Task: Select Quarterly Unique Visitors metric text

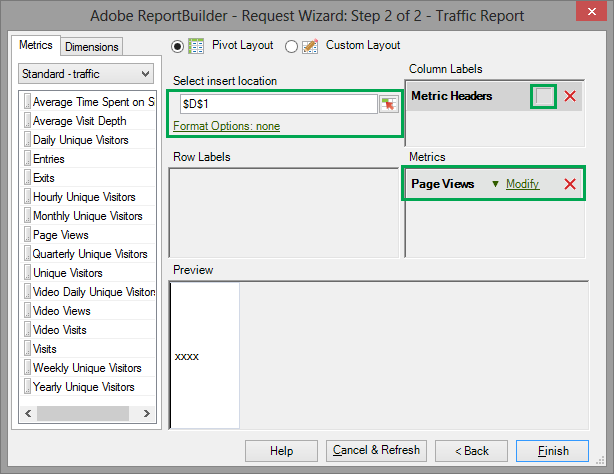Action: pos(90,254)
